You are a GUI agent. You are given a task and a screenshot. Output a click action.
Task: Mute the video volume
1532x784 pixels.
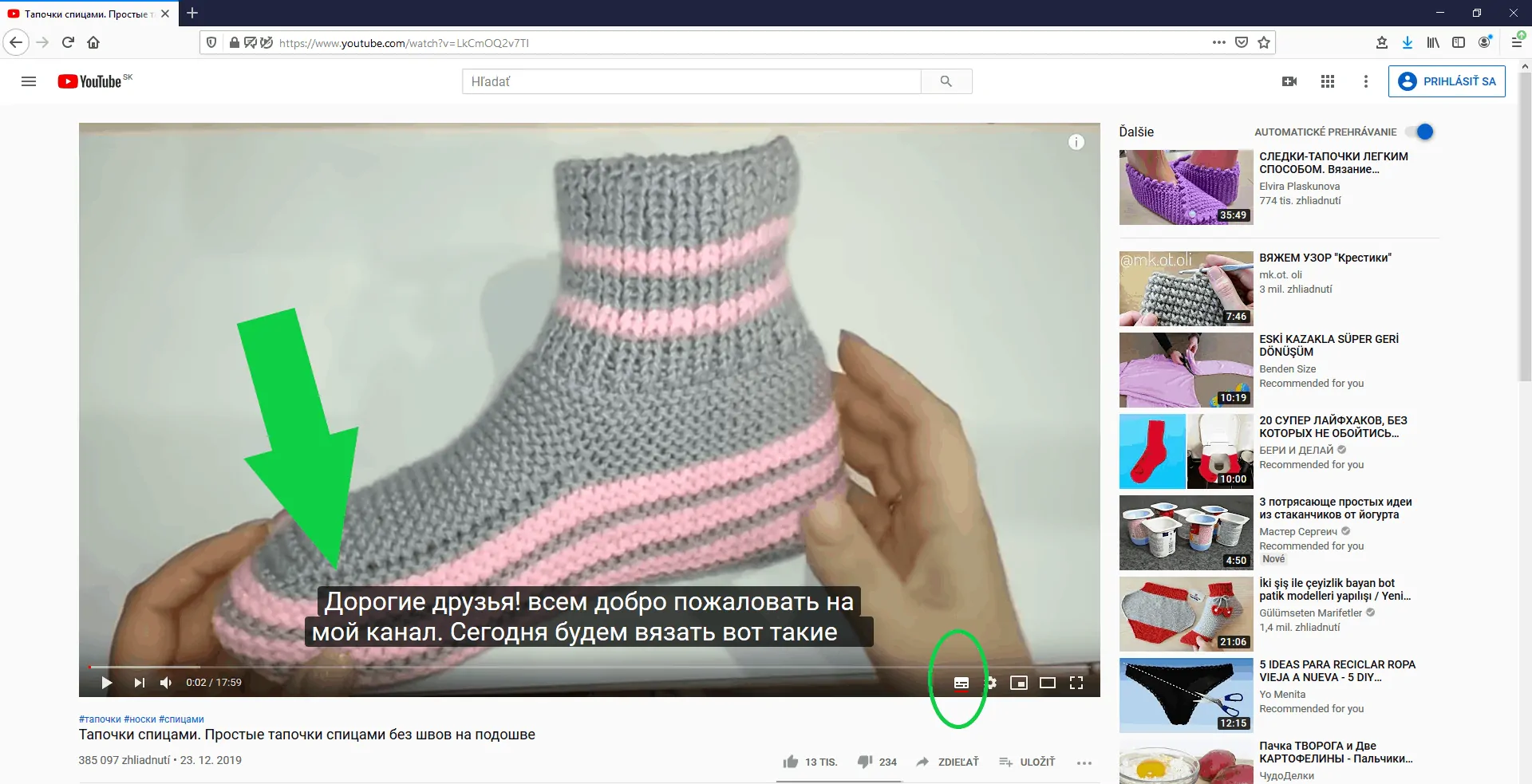click(x=166, y=683)
